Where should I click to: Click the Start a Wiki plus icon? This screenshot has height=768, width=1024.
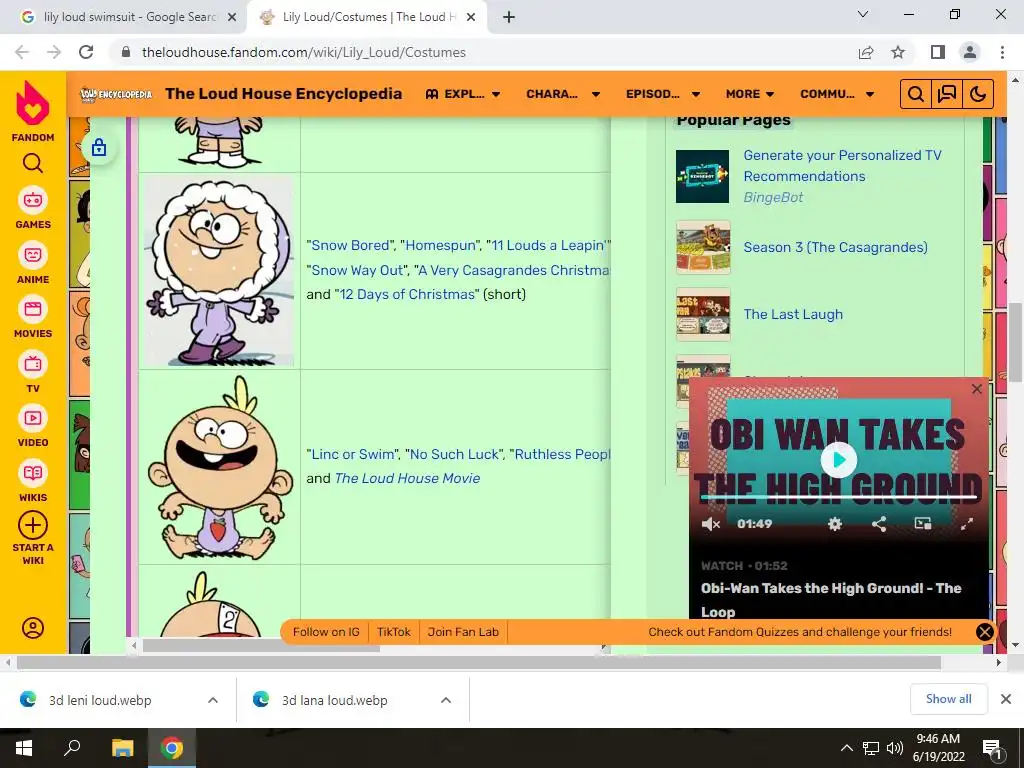tap(33, 525)
